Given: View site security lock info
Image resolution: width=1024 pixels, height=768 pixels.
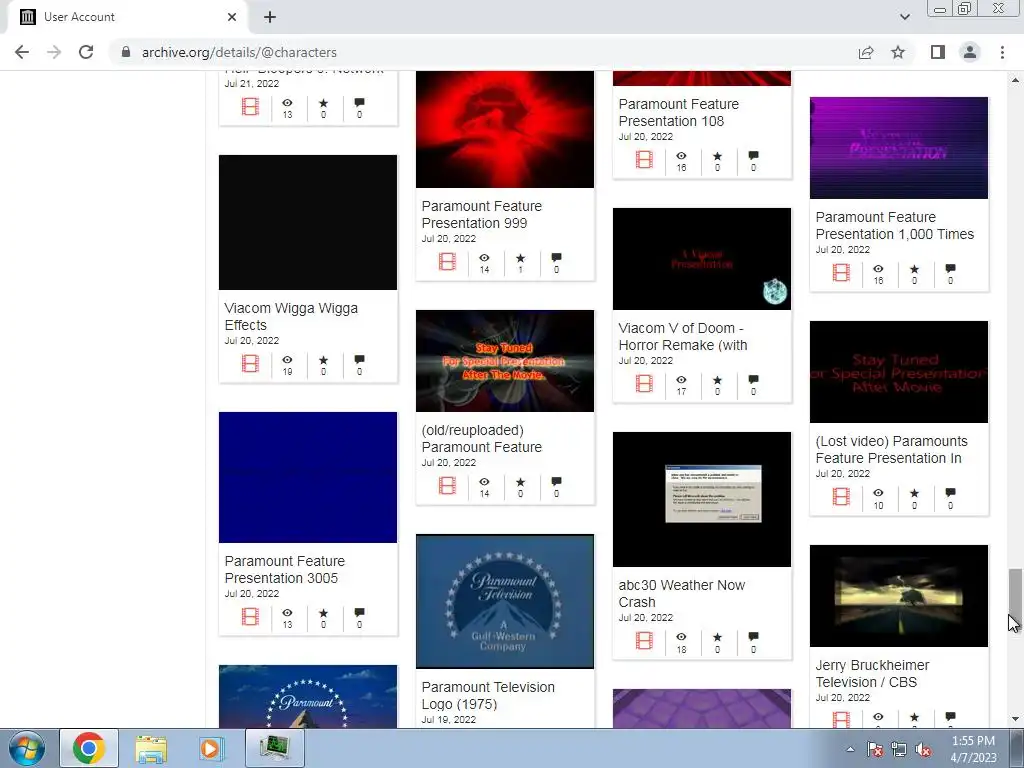Looking at the screenshot, I should coord(126,52).
